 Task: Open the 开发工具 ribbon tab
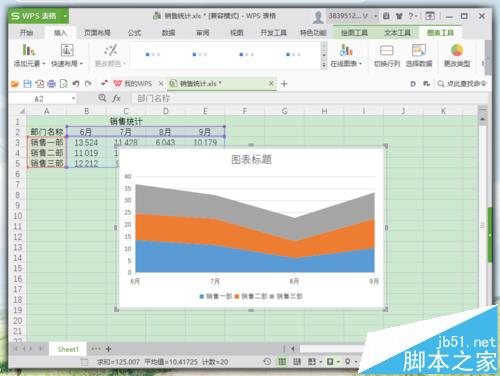click(x=273, y=33)
